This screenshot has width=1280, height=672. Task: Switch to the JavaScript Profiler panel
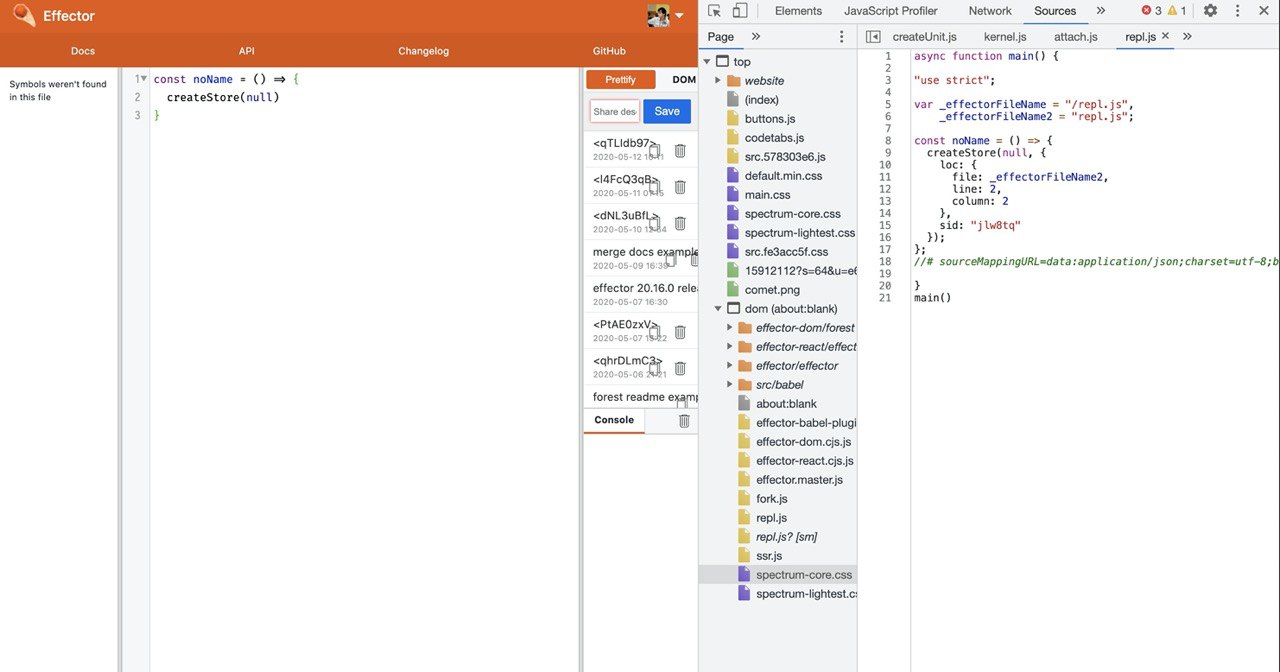coord(891,11)
